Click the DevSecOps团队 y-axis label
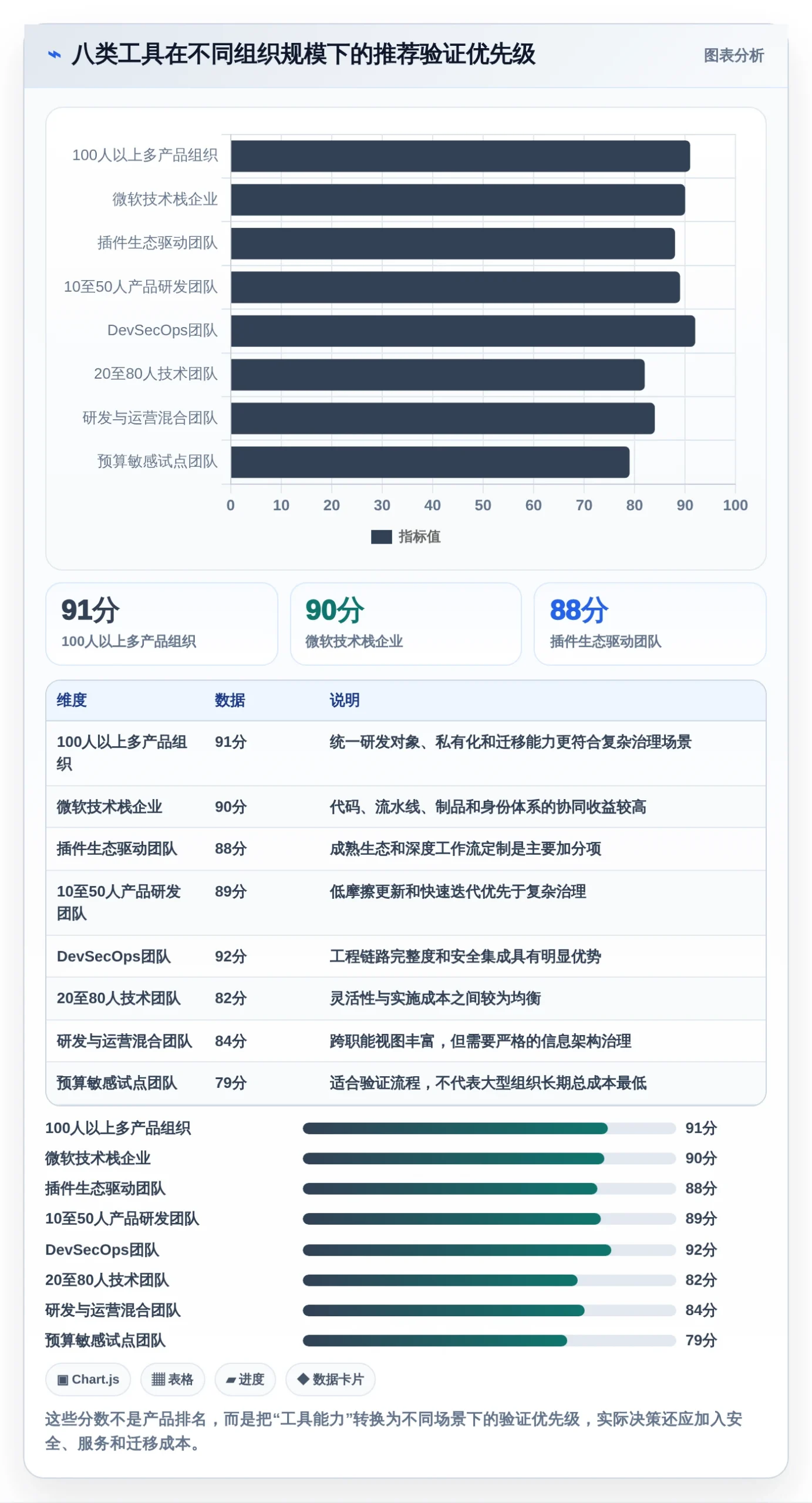This screenshot has width=812, height=1503. click(162, 330)
